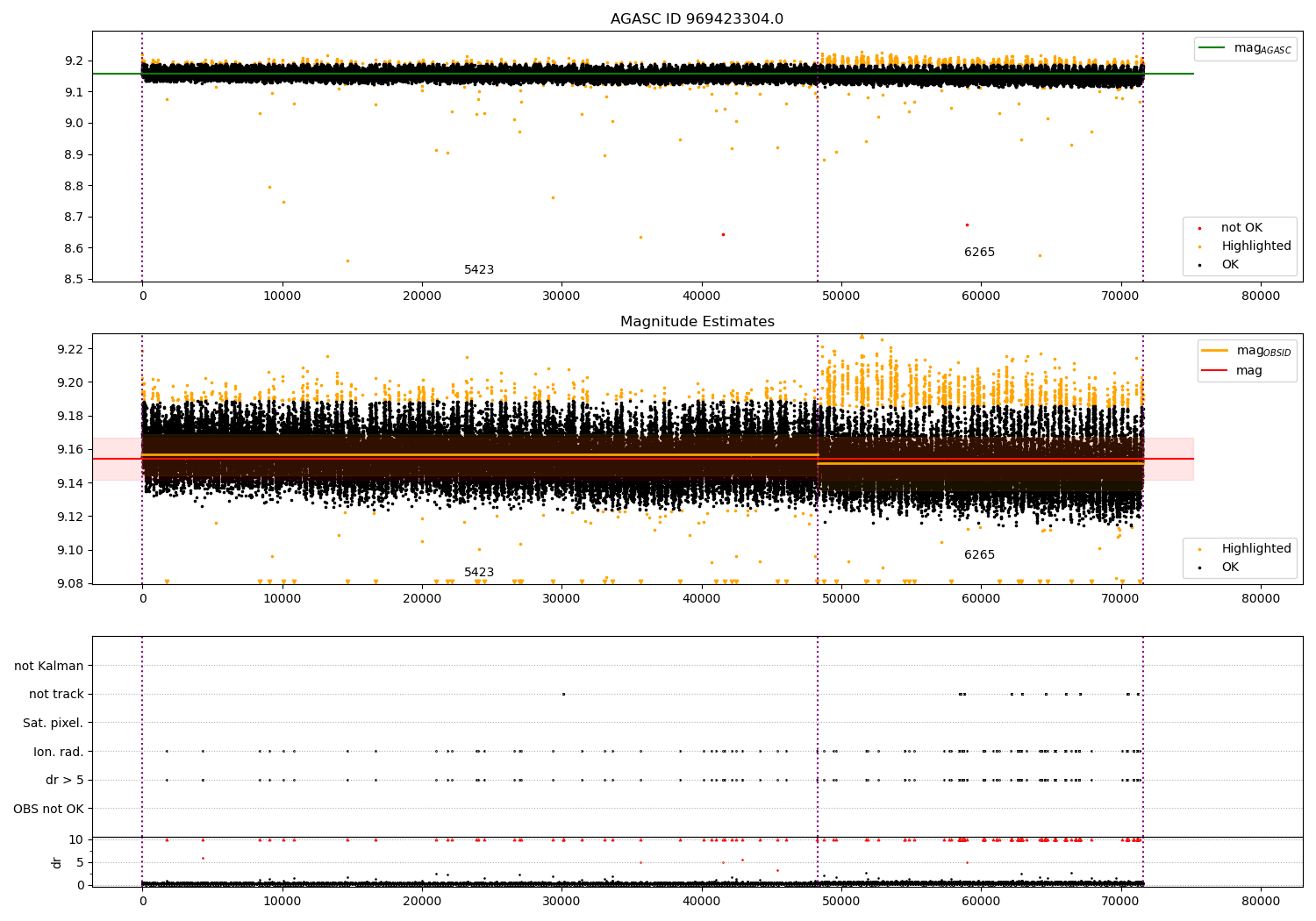
Task: Click the 'not Kalman' row label
Action: (48, 666)
